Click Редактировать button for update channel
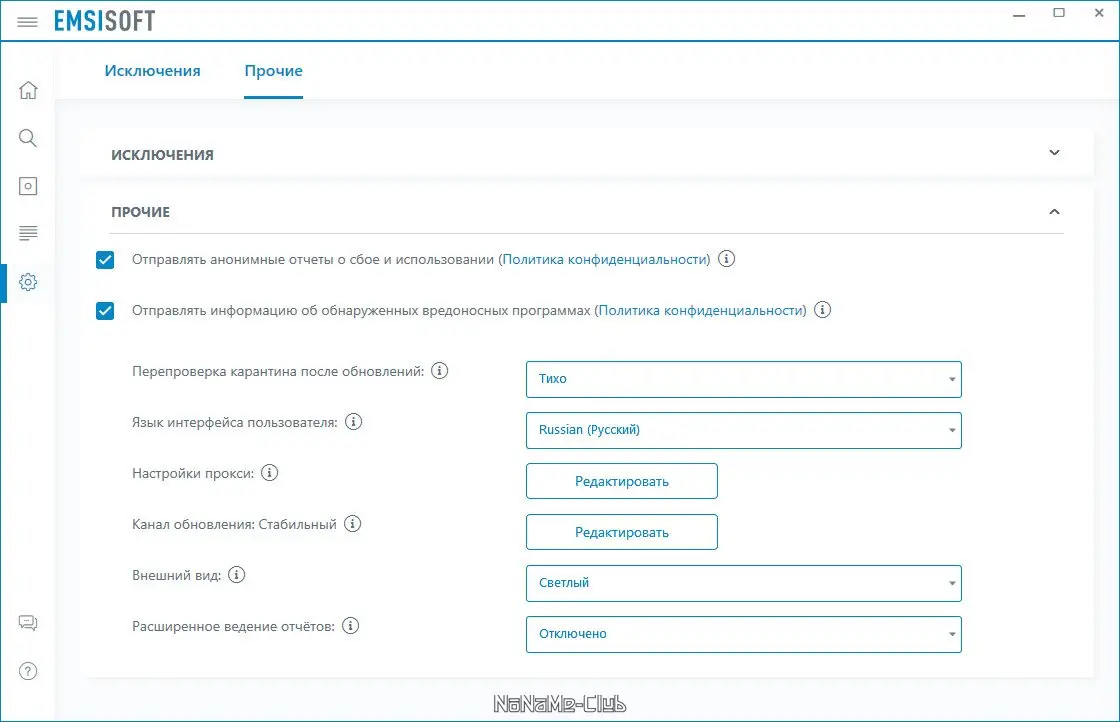This screenshot has width=1120, height=722. click(621, 532)
